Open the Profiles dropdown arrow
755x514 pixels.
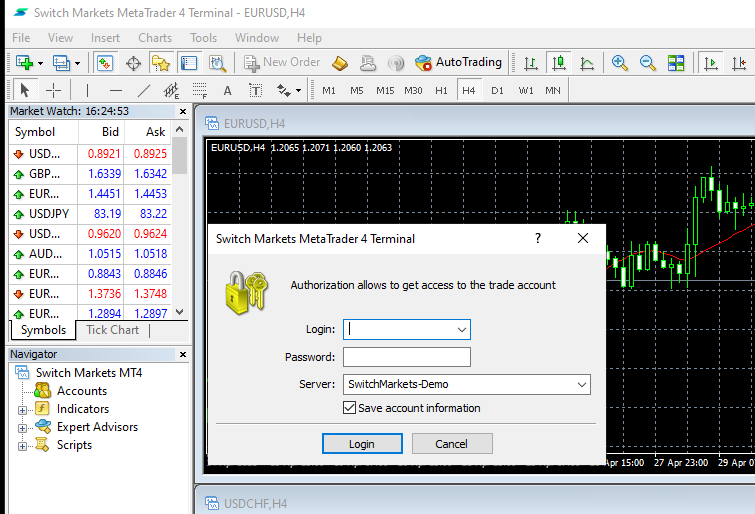tap(78, 63)
